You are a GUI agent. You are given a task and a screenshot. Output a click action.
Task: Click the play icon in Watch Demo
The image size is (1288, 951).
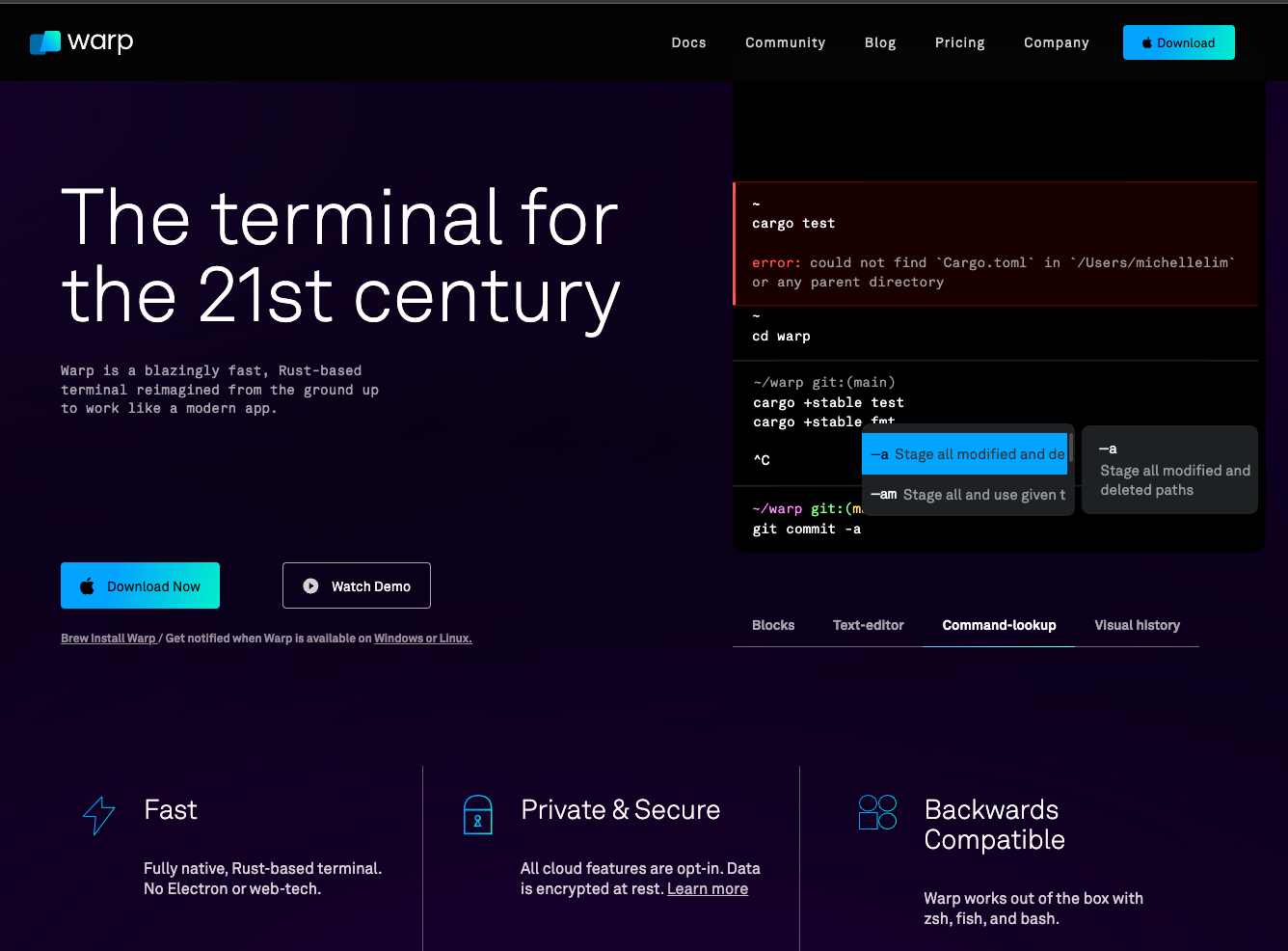pos(310,585)
